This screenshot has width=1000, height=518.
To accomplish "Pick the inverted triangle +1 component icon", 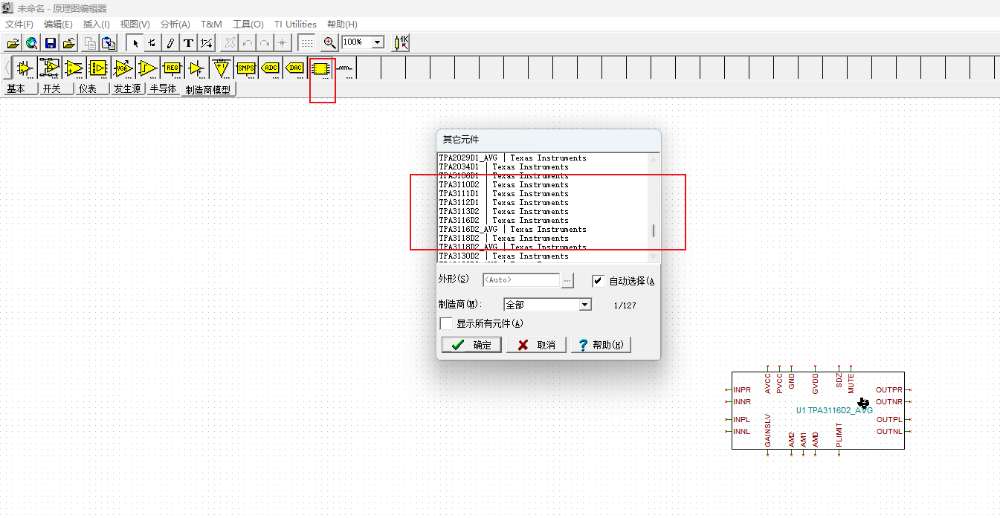I will pyautogui.click(x=221, y=67).
